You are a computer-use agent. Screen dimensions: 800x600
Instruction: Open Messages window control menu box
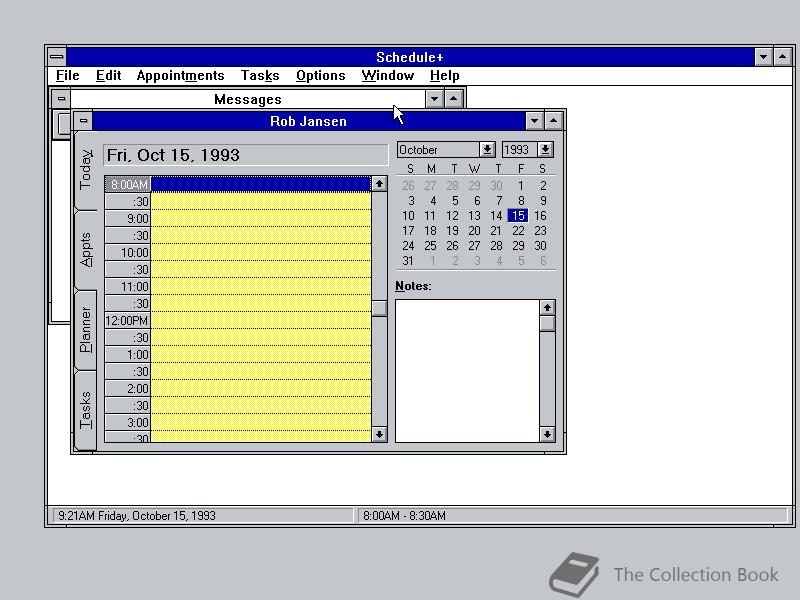[x=61, y=98]
